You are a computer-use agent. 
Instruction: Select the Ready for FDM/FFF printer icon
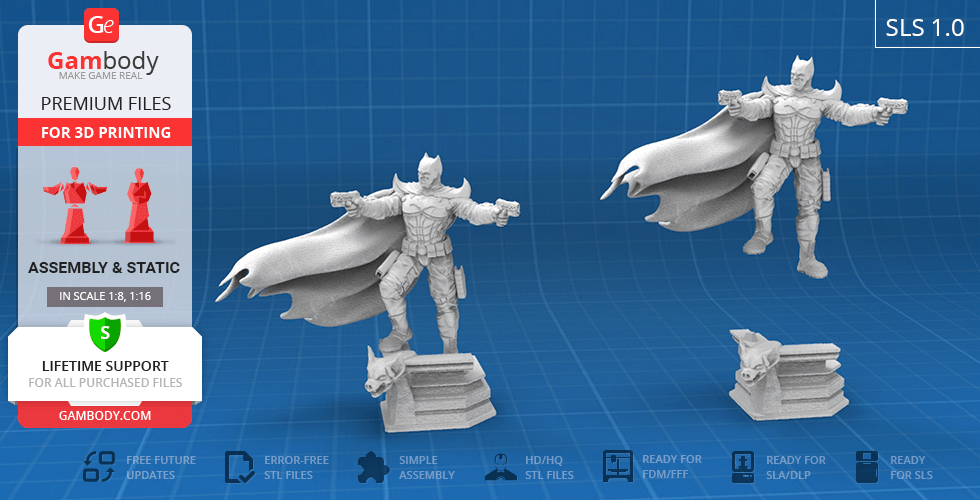tap(618, 467)
